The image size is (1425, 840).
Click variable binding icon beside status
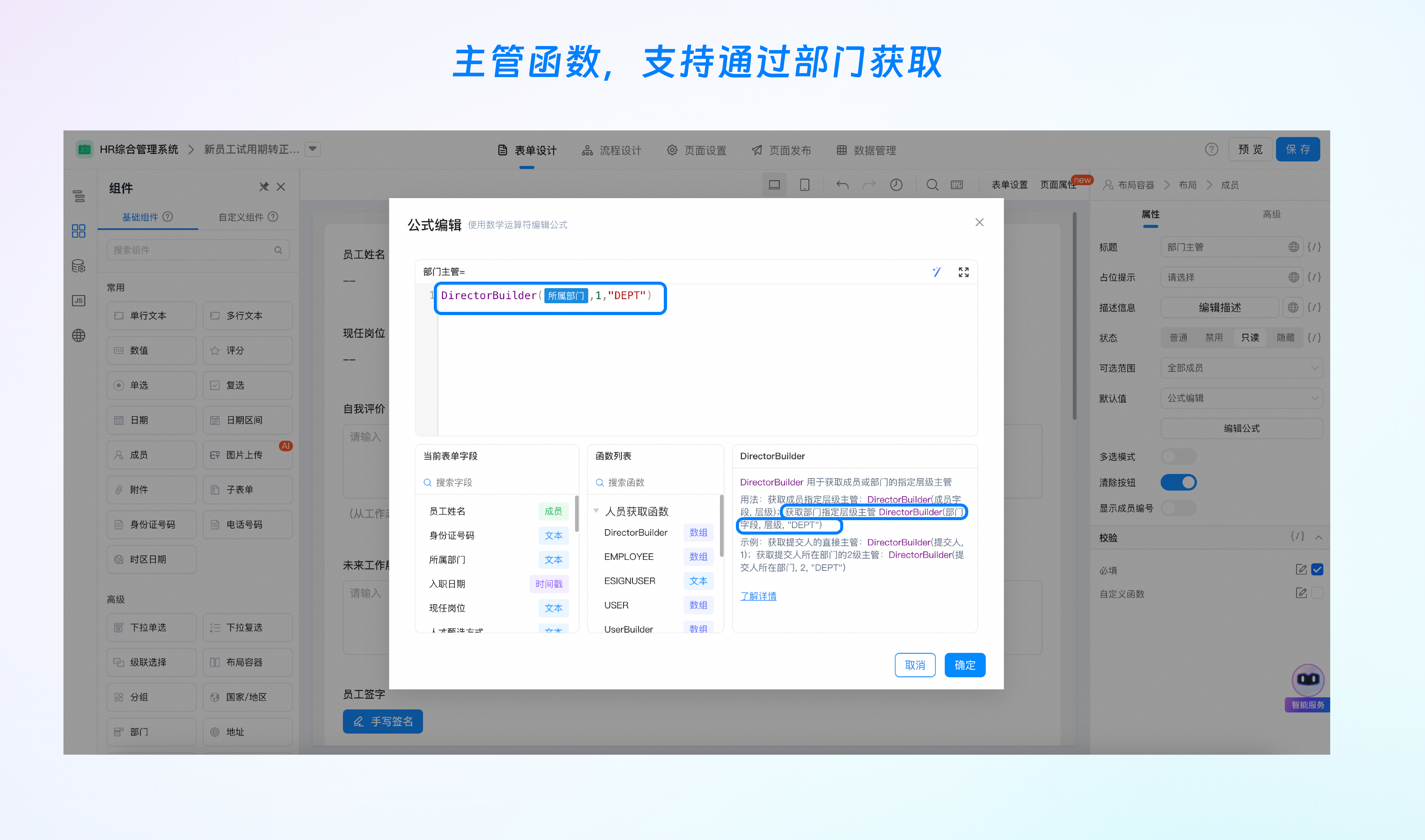coord(1314,338)
